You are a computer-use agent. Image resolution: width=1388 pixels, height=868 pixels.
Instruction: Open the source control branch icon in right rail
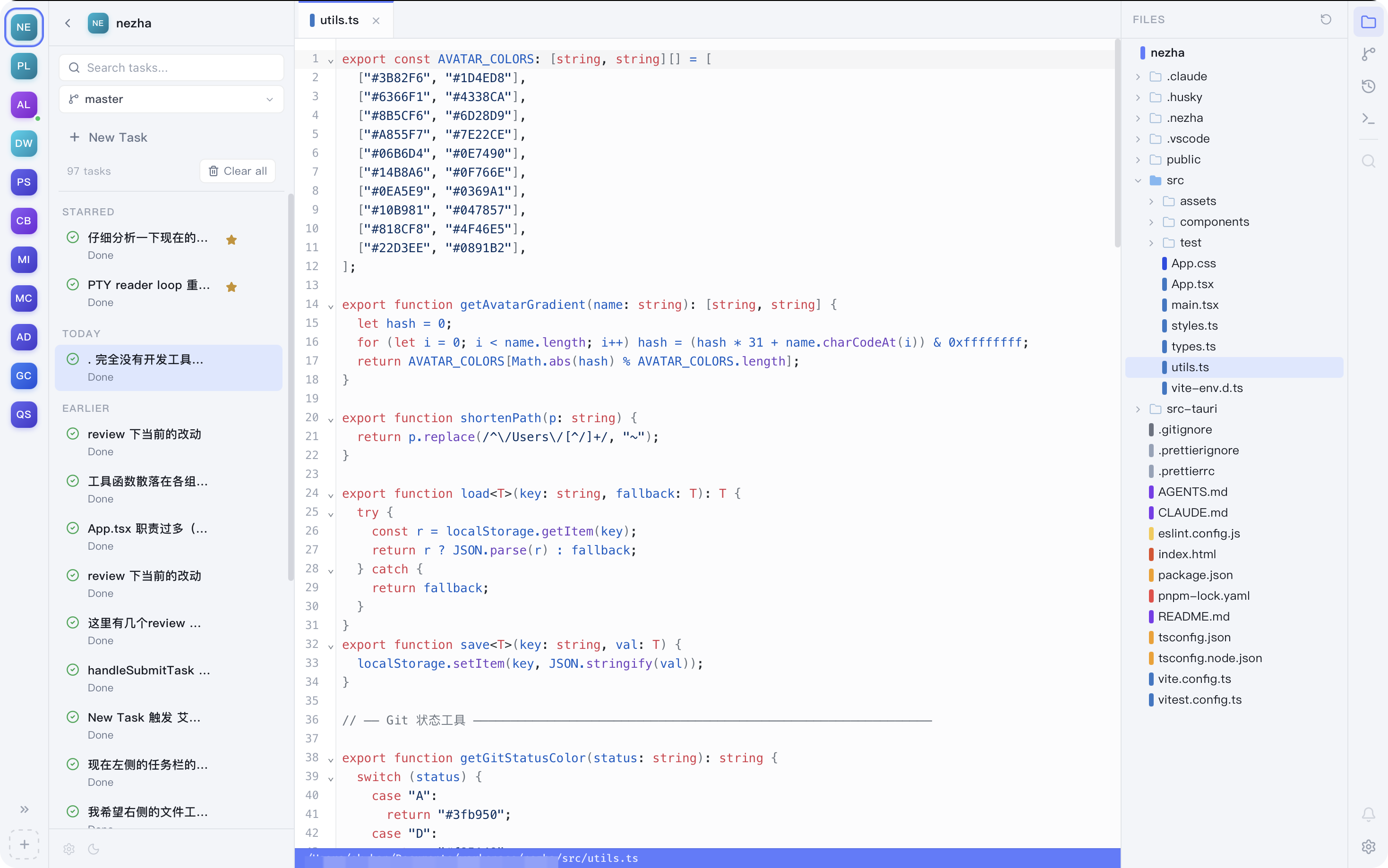click(1369, 54)
